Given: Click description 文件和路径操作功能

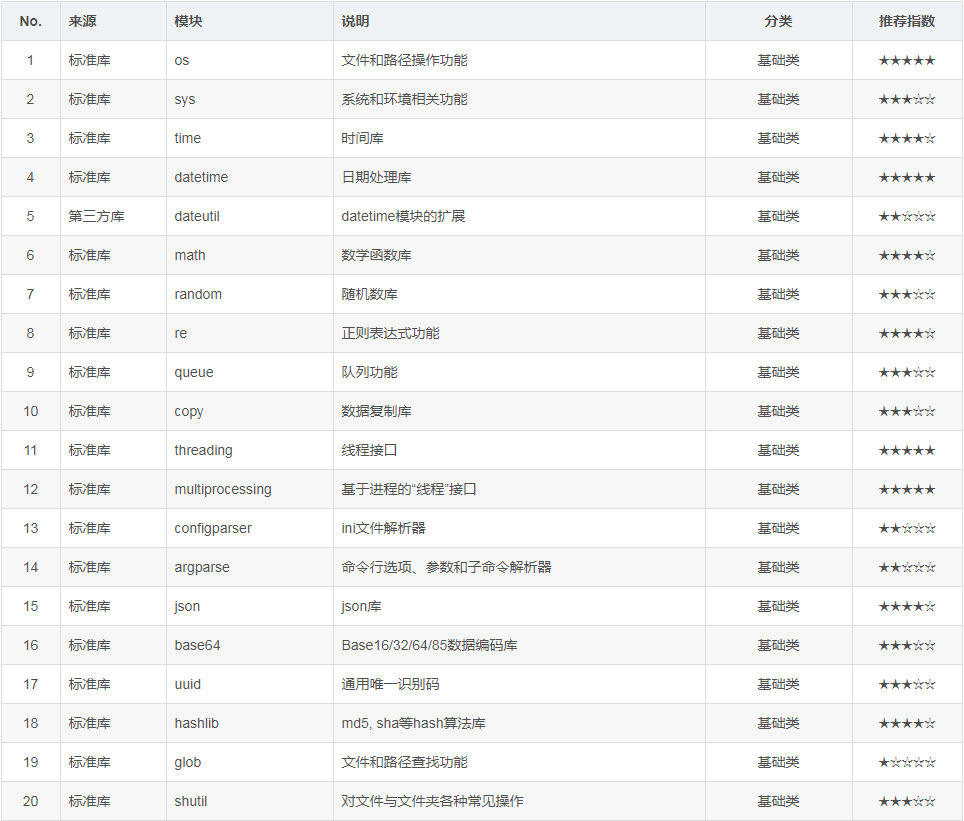Looking at the screenshot, I should pos(405,60).
